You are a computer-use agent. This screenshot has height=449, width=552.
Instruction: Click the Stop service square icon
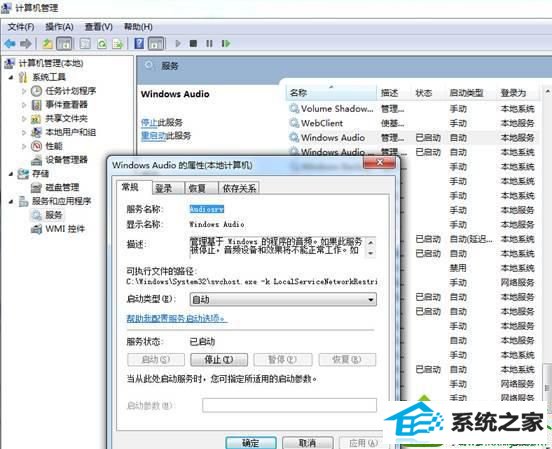pyautogui.click(x=193, y=43)
